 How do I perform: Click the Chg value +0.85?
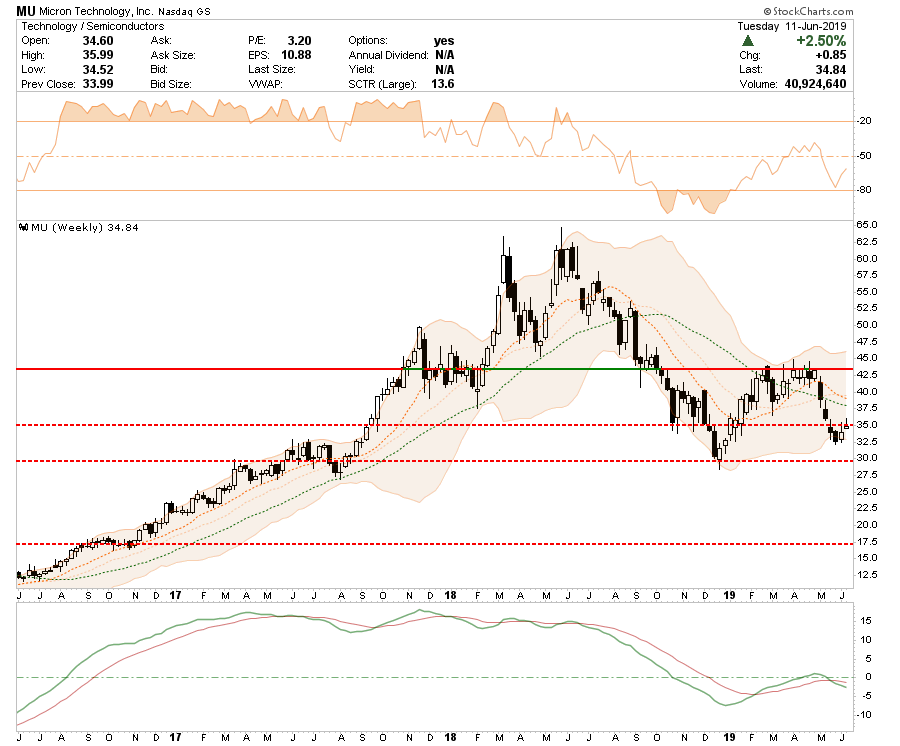831,55
